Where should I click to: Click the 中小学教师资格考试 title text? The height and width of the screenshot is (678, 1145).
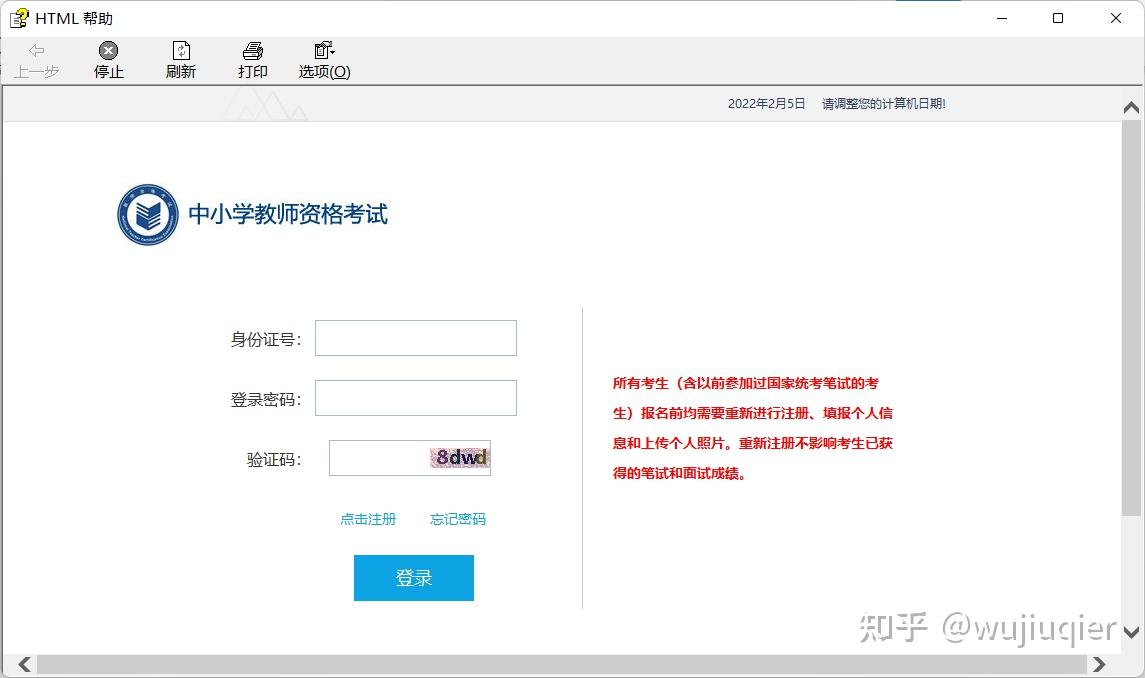click(288, 214)
